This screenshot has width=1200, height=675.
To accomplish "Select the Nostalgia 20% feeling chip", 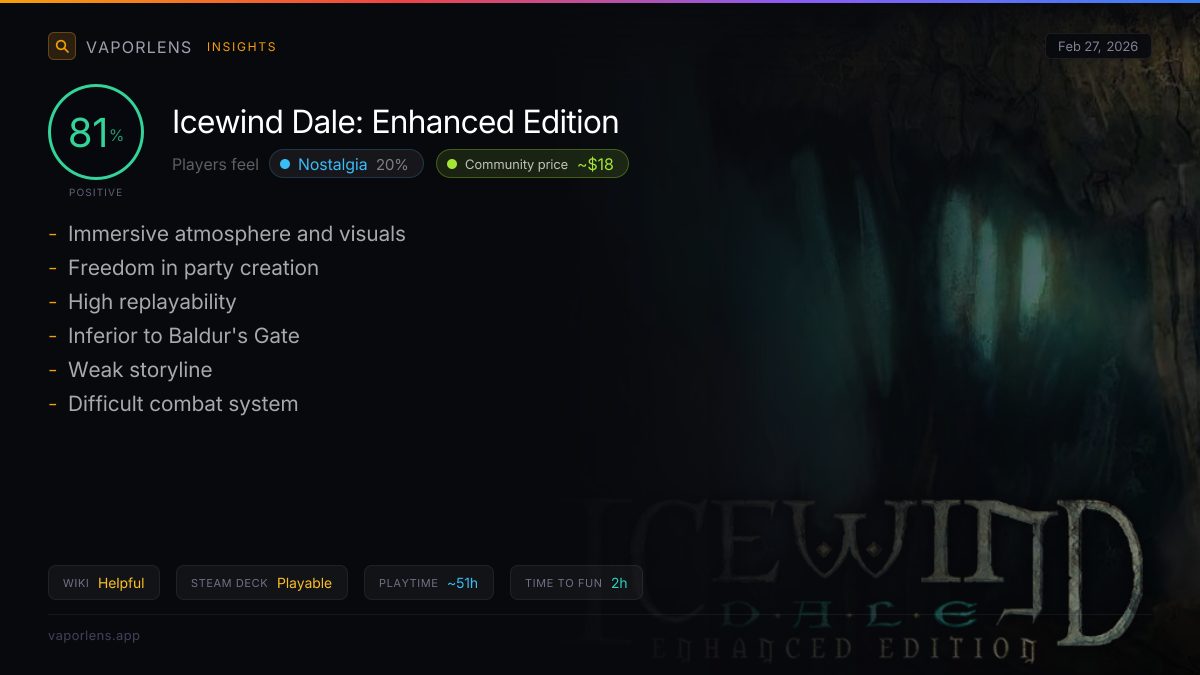I will click(346, 164).
